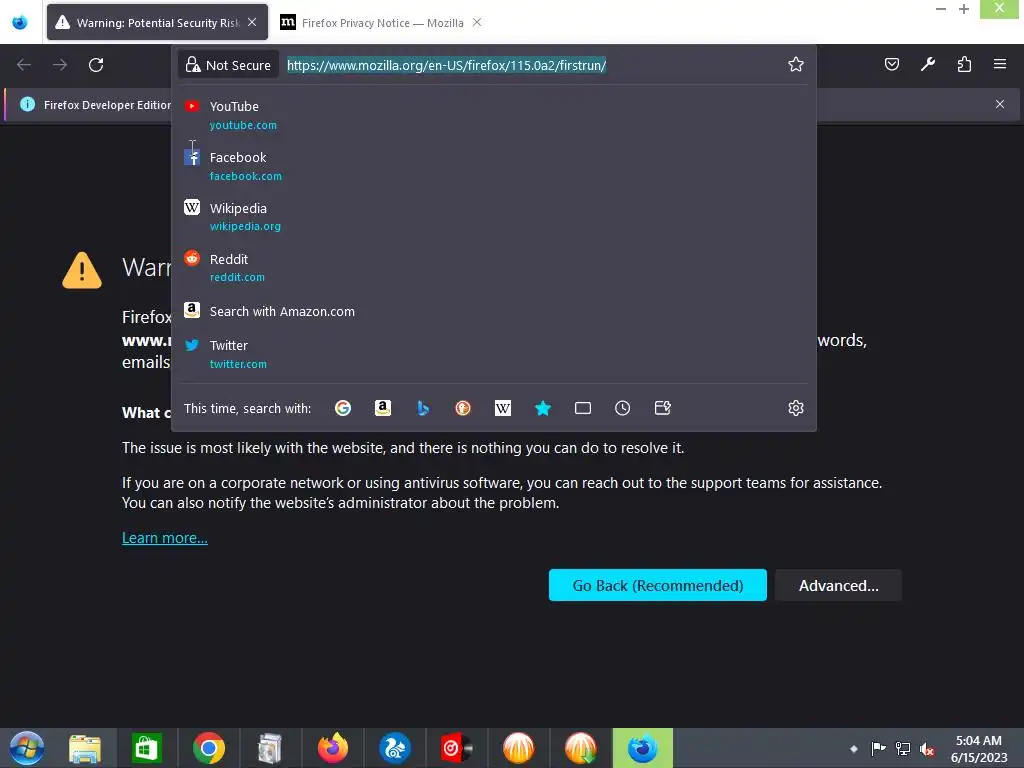Choose the Reddit suggestion
This screenshot has height=768, width=1024.
(494, 268)
